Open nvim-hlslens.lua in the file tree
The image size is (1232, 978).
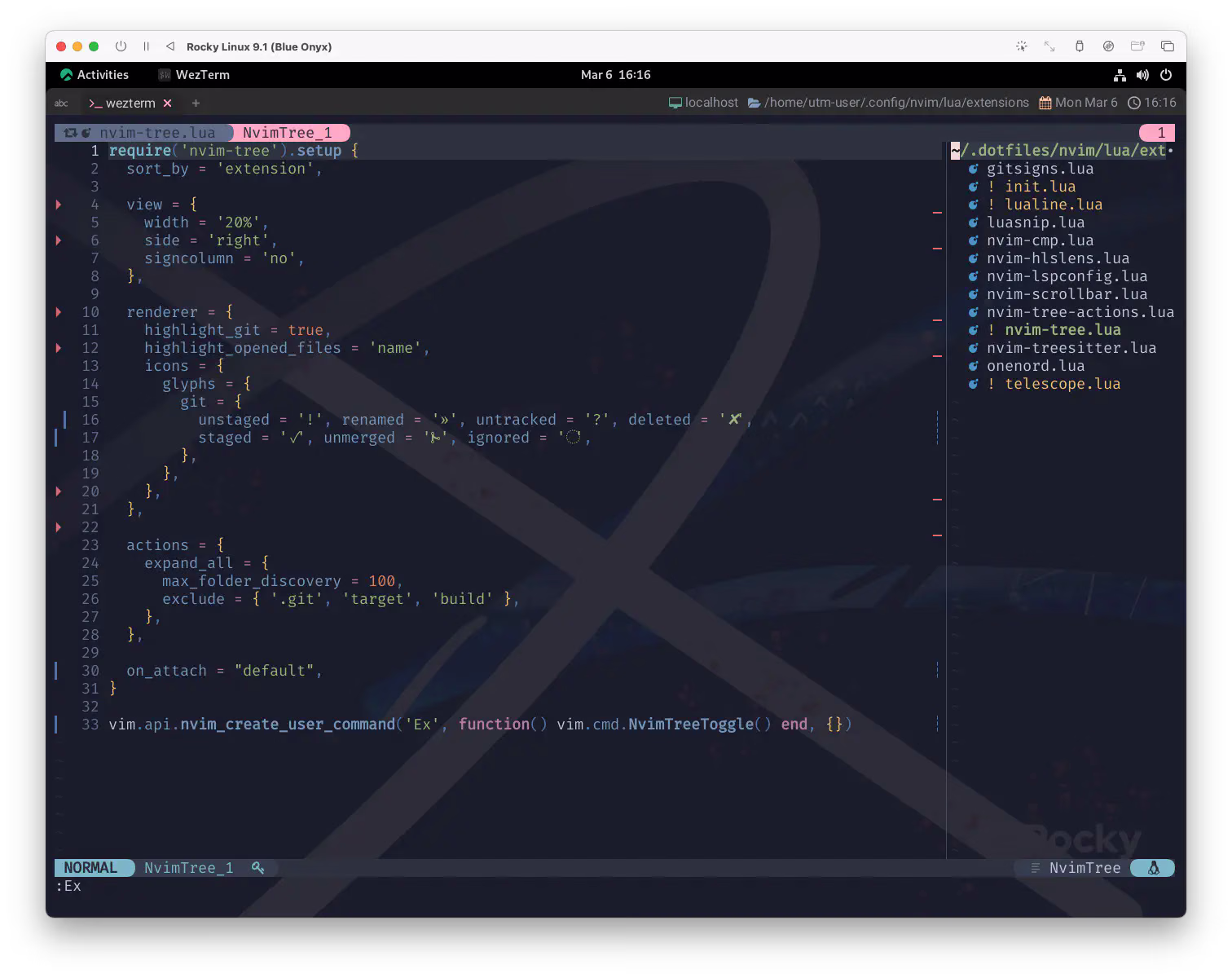1058,258
